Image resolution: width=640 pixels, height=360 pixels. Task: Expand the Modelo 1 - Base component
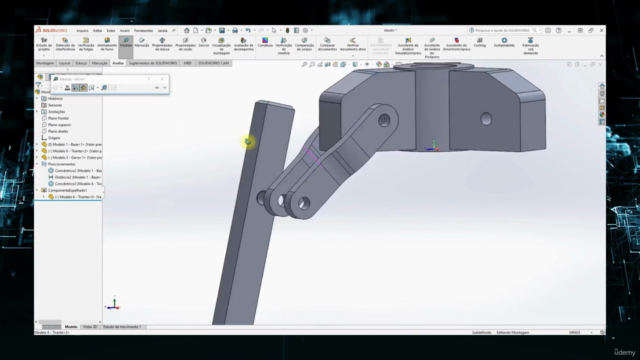(x=37, y=144)
